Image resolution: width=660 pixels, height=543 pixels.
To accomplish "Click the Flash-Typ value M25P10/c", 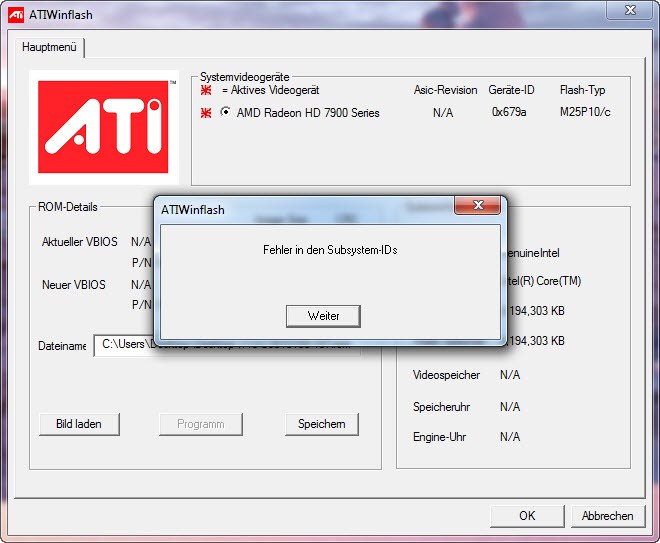I will click(x=585, y=112).
